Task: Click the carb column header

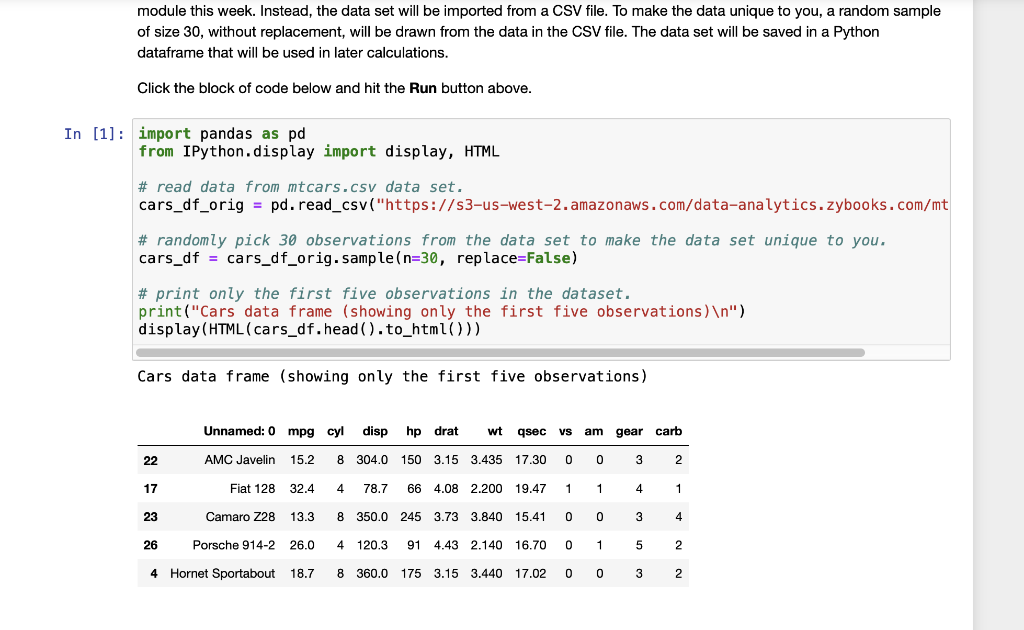Action: (x=668, y=431)
